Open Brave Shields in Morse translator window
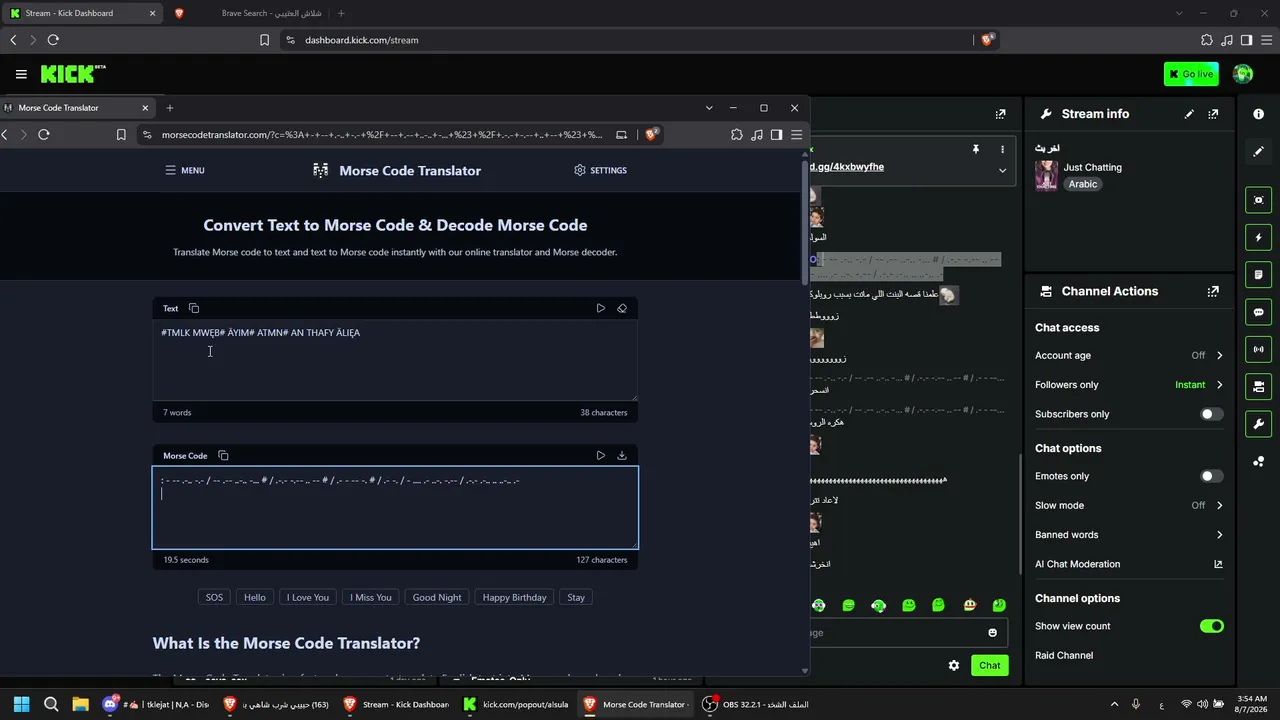The image size is (1280, 720). 651,134
